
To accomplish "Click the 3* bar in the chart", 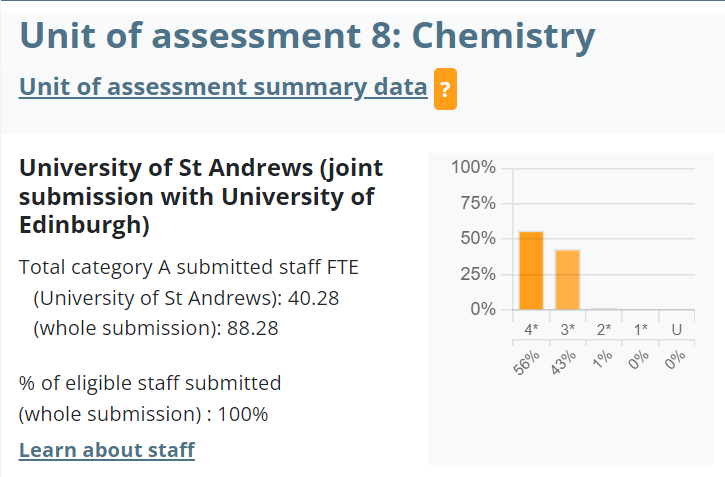I will (x=568, y=280).
